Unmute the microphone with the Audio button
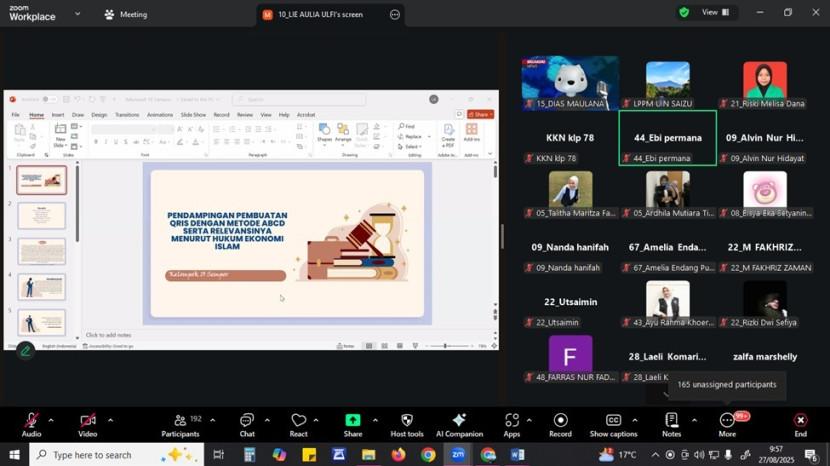Screen dimensions: 830x466 [x=31, y=424]
